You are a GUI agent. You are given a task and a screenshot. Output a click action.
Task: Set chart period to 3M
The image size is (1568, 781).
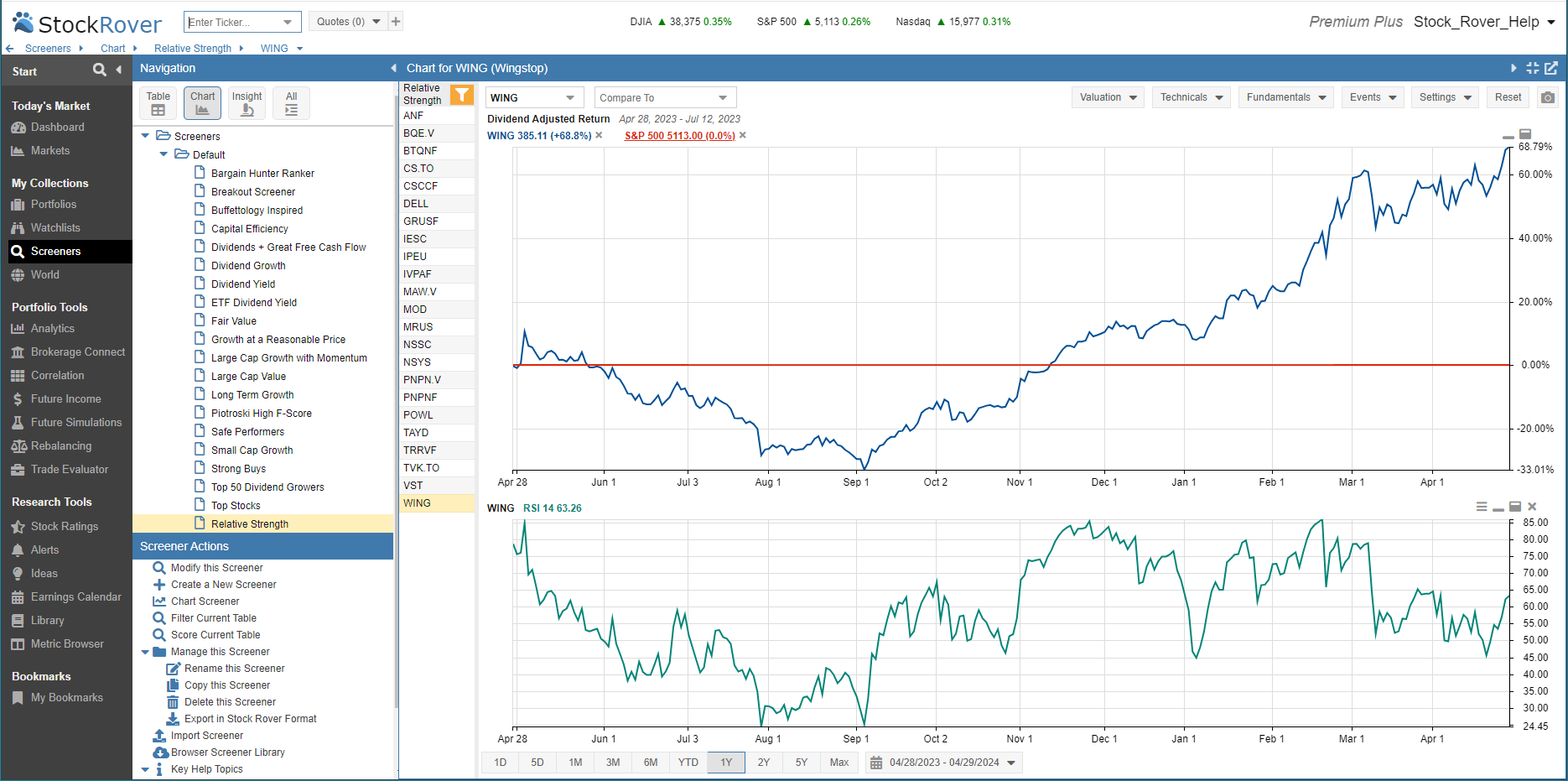(x=613, y=763)
